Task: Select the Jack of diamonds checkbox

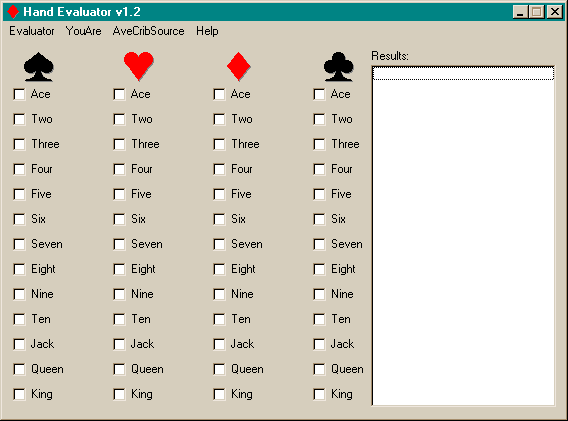Action: [x=219, y=344]
